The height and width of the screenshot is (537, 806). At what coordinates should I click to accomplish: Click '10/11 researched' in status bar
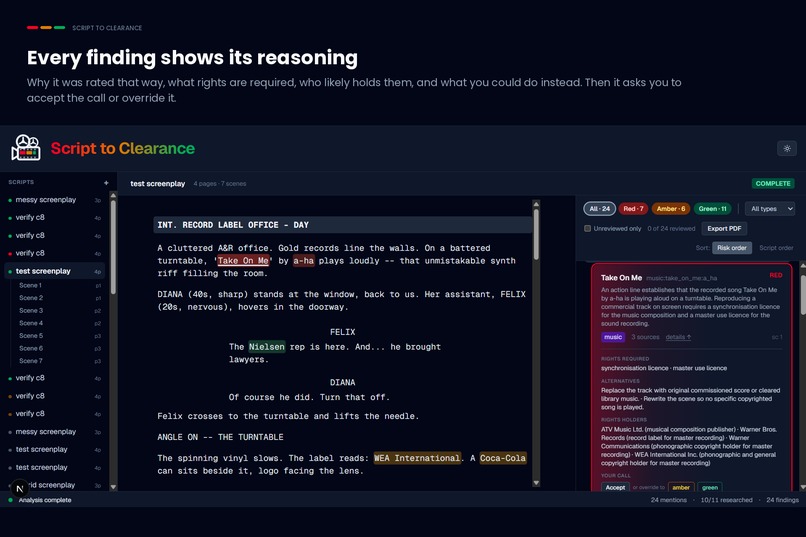pyautogui.click(x=726, y=500)
